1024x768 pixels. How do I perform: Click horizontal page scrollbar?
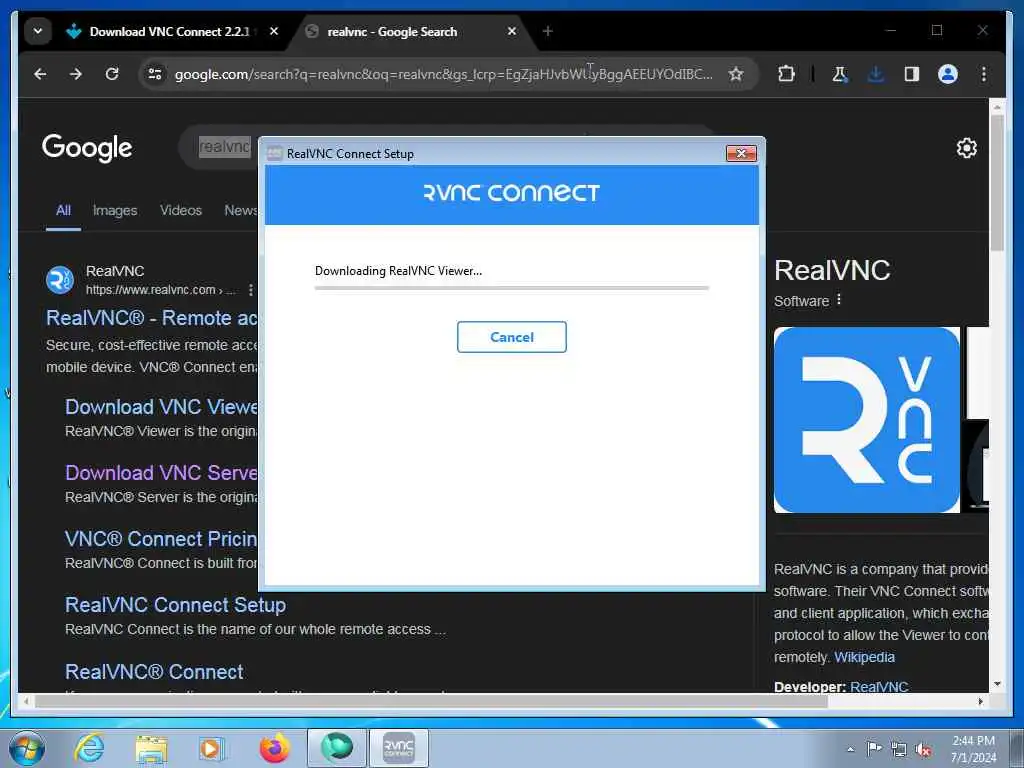click(431, 701)
